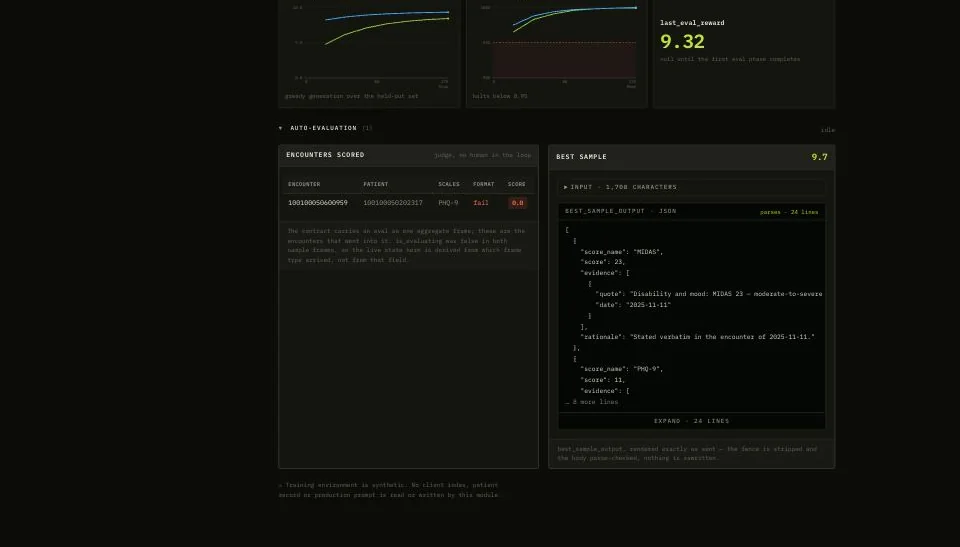Image resolution: width=960 pixels, height=547 pixels.
Task: Click the FORMAT column header
Action: [x=483, y=184]
